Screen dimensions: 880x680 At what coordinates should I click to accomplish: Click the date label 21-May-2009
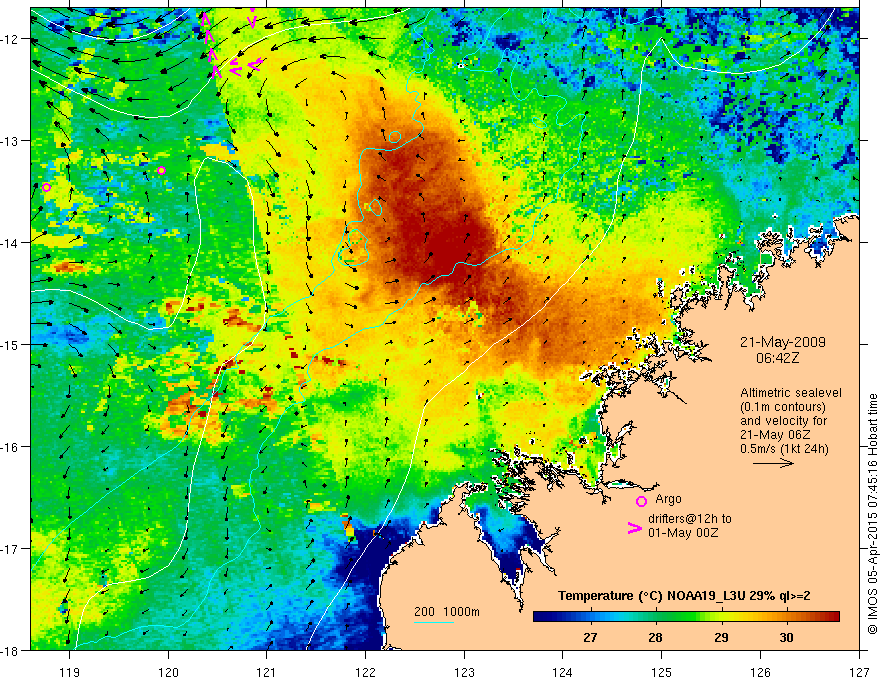pos(782,343)
